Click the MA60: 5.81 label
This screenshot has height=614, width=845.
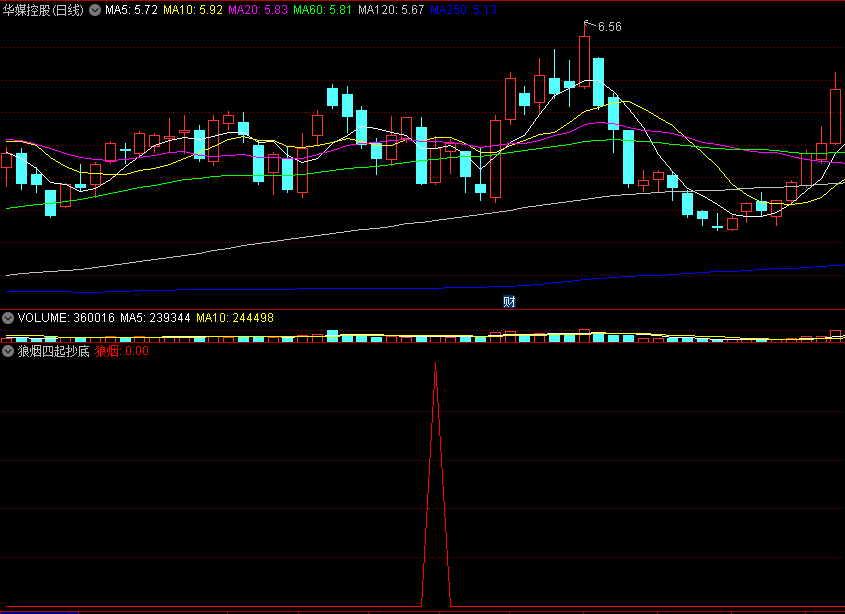323,10
